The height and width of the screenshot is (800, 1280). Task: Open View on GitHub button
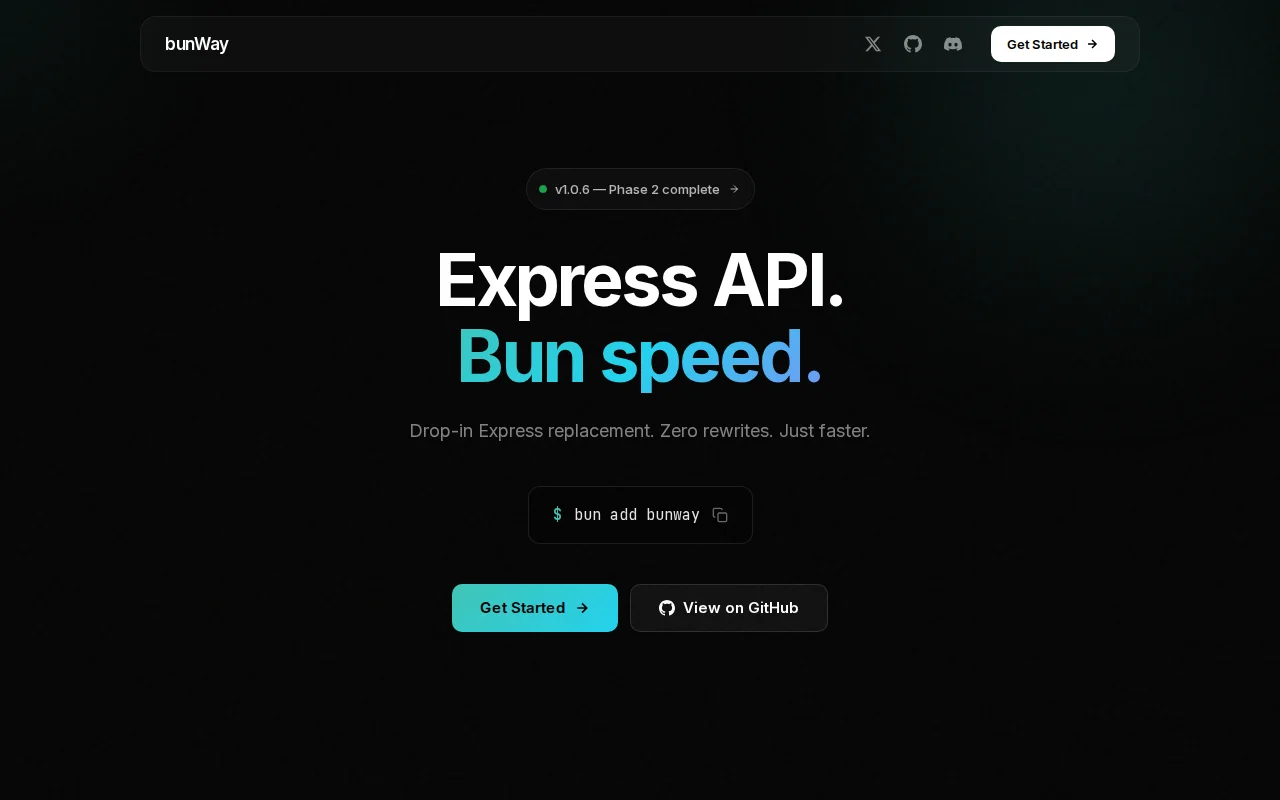click(x=729, y=608)
